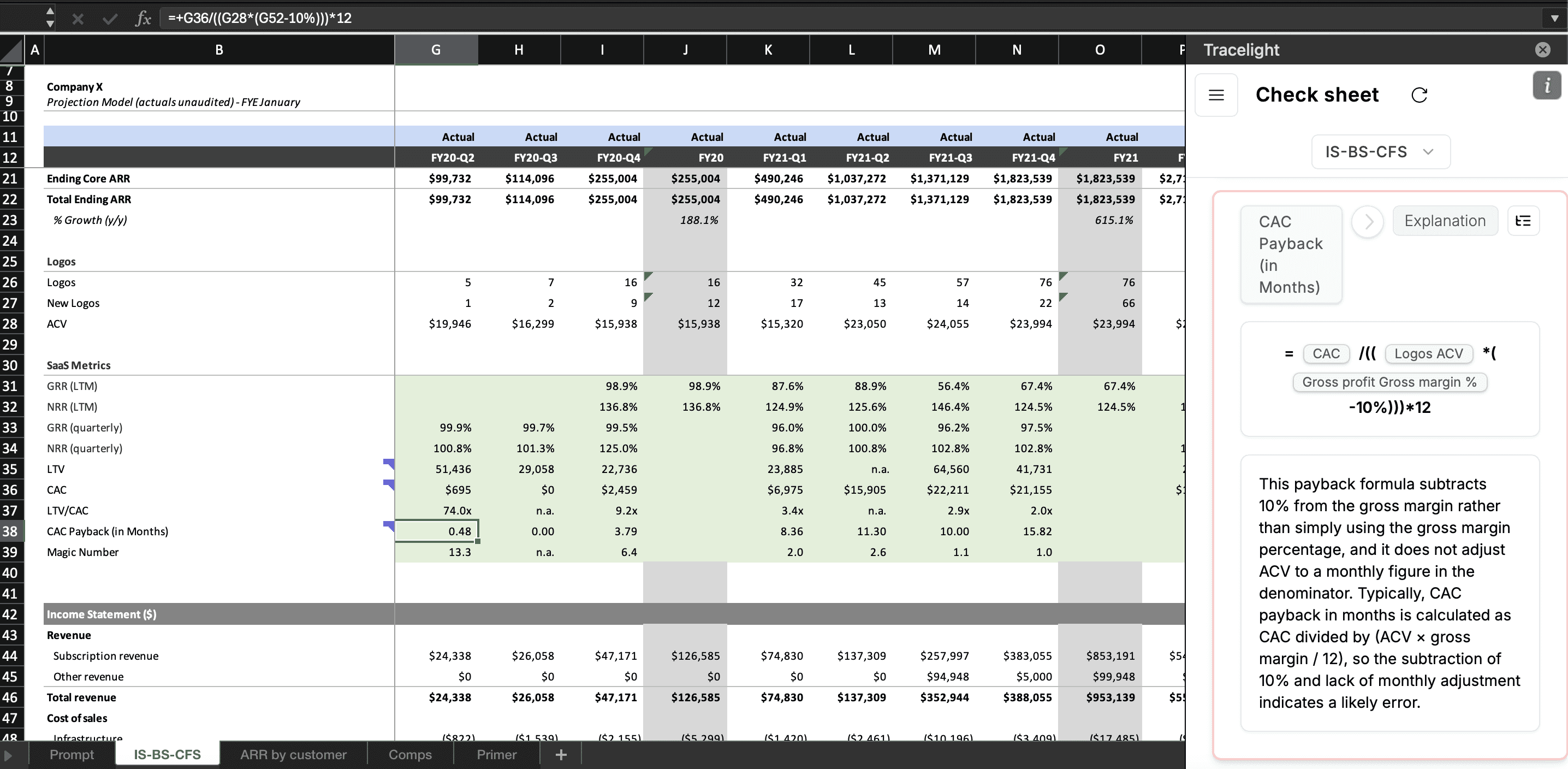Select the Total revenue label cell
The height and width of the screenshot is (769, 1568).
(x=219, y=698)
